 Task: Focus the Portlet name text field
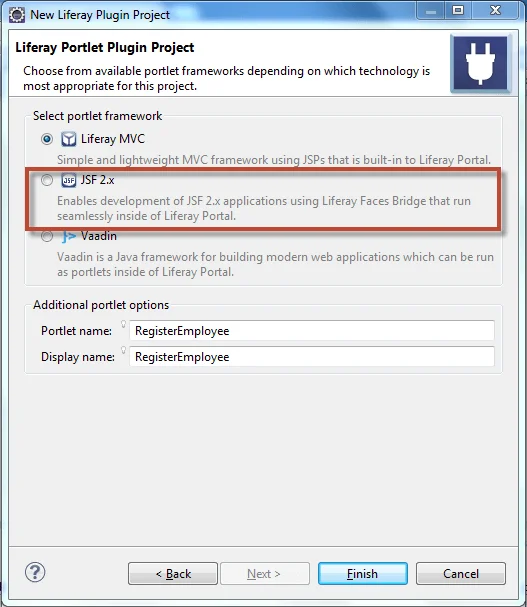point(312,331)
